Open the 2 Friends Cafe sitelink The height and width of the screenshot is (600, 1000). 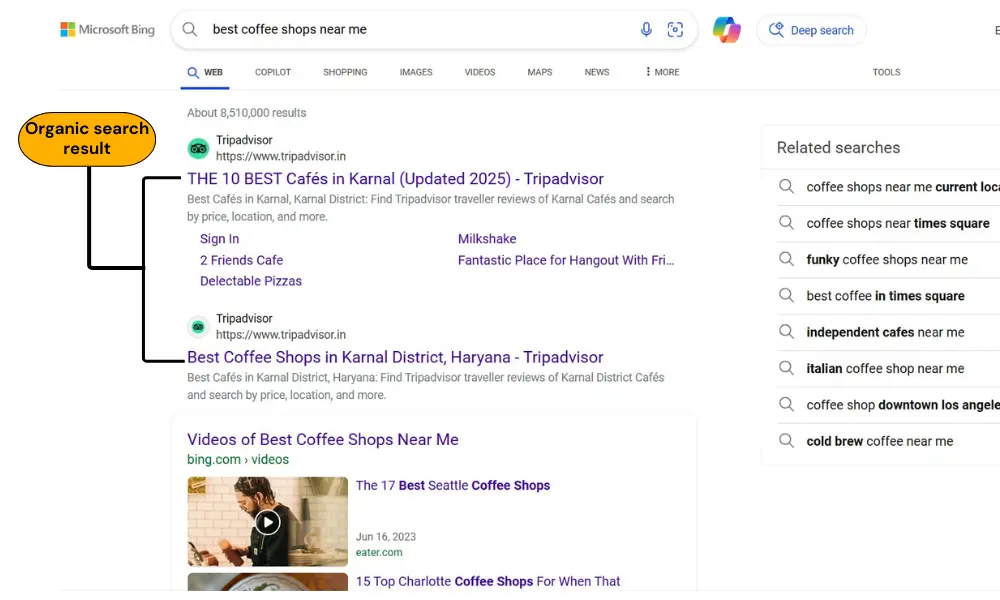click(241, 260)
